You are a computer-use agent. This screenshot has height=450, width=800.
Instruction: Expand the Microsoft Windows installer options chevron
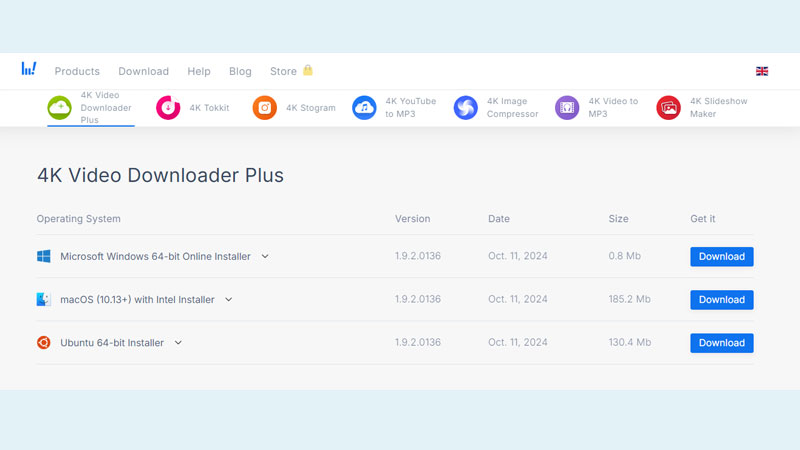[265, 257]
